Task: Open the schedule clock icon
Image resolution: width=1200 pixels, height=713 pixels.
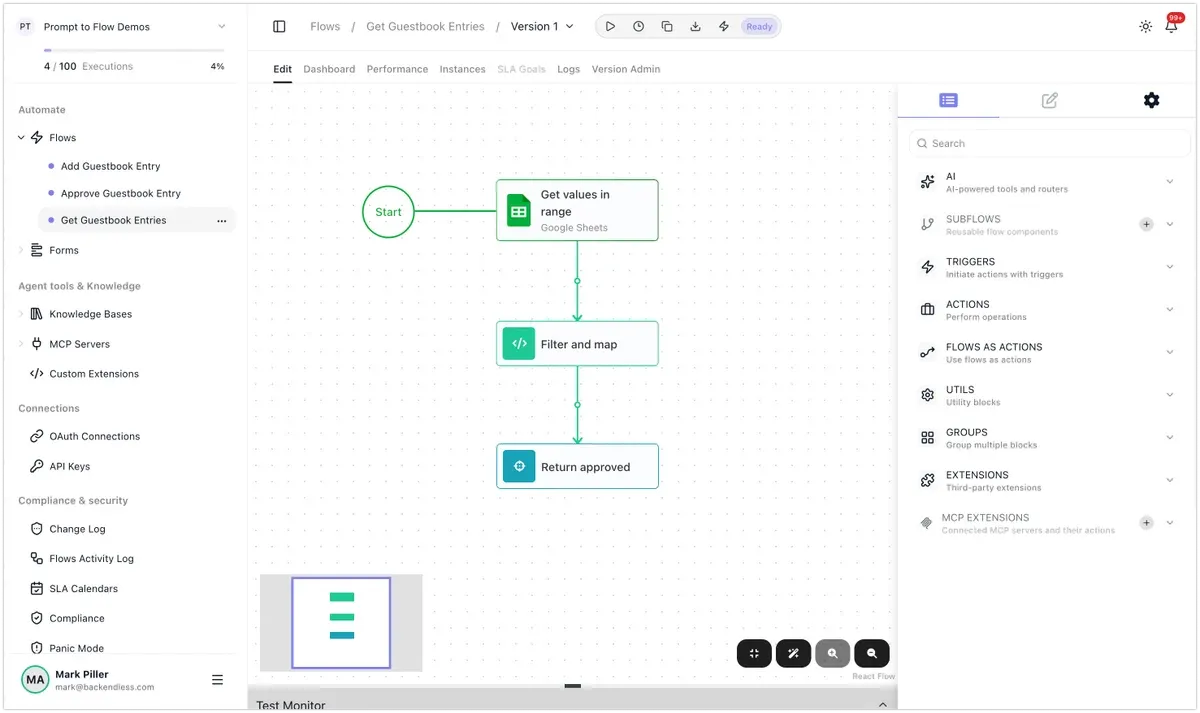Action: 638,27
